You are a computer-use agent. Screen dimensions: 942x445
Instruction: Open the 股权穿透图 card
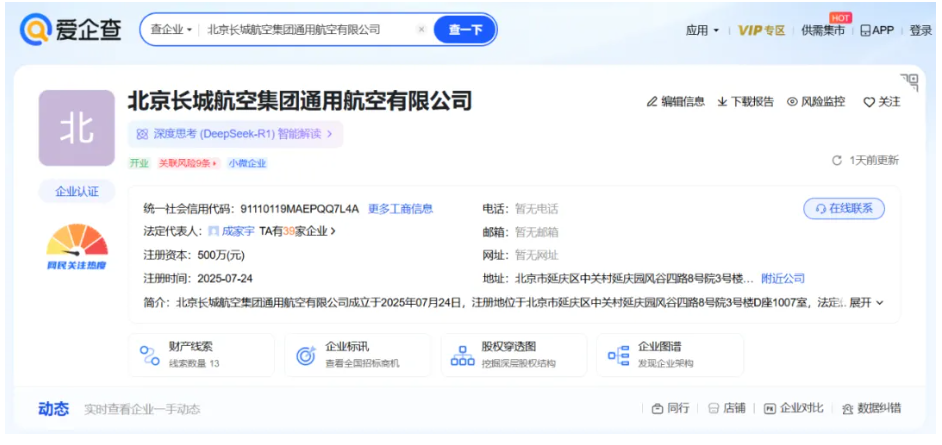(513, 354)
